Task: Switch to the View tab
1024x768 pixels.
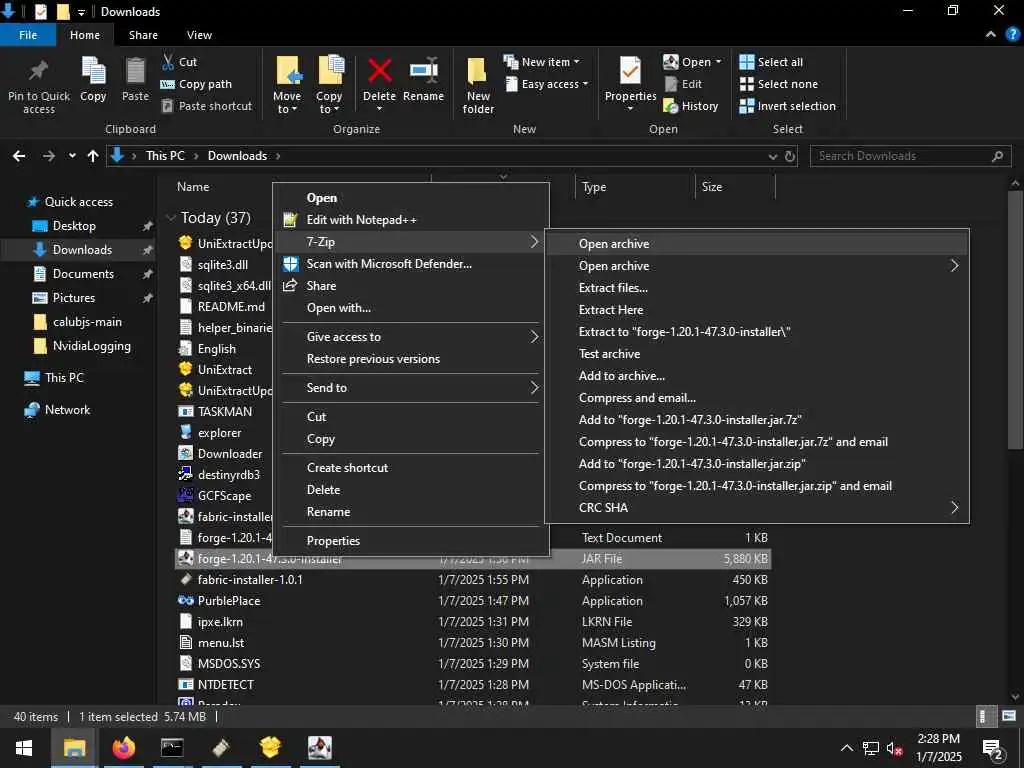Action: [199, 35]
